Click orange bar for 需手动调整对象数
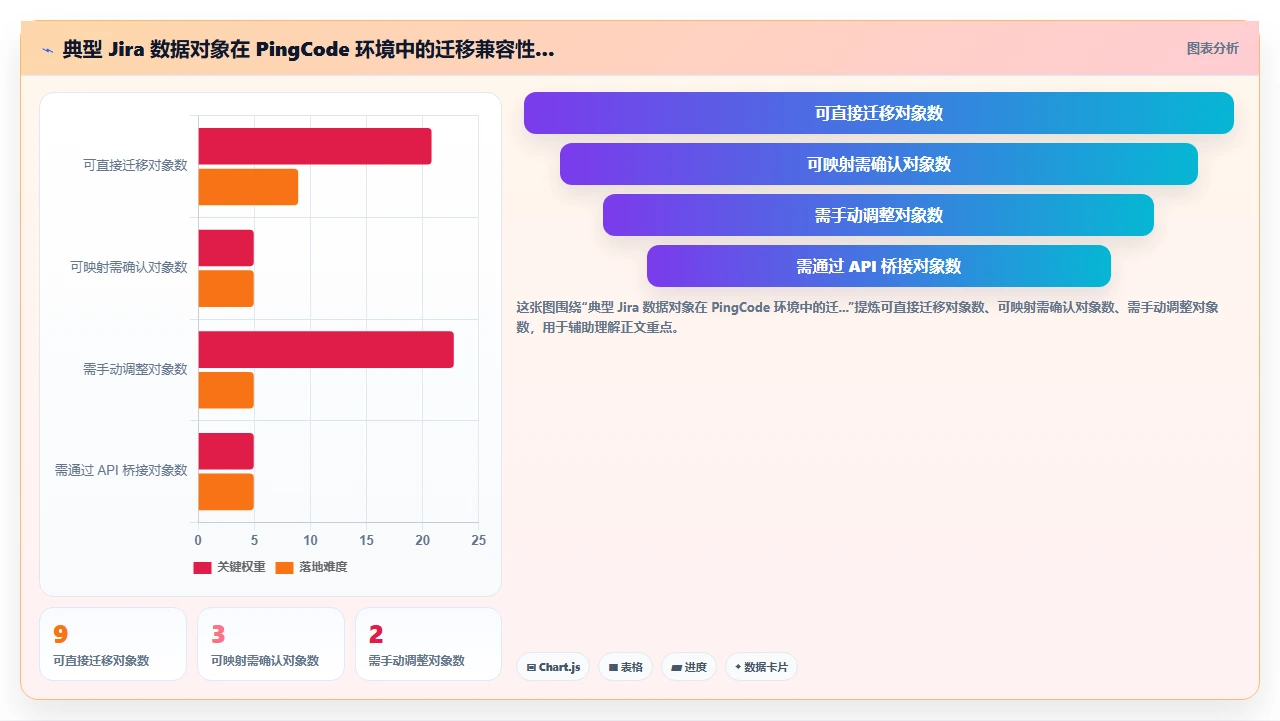 [226, 390]
